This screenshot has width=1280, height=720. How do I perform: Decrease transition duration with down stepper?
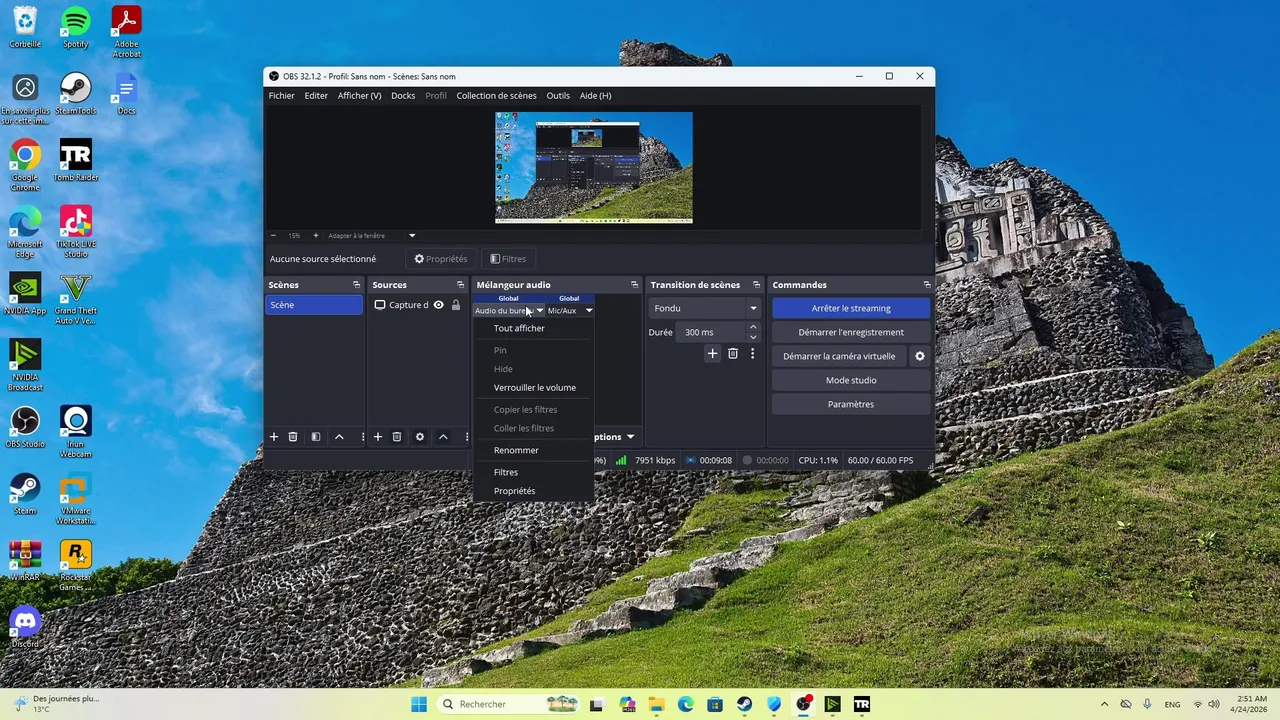pyautogui.click(x=753, y=337)
